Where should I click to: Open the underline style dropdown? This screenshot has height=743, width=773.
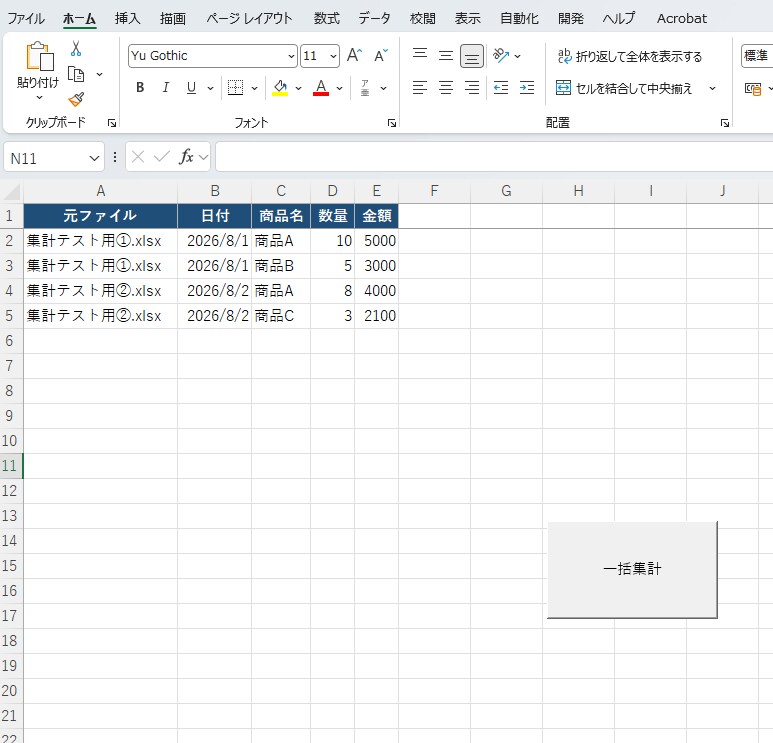click(x=211, y=88)
